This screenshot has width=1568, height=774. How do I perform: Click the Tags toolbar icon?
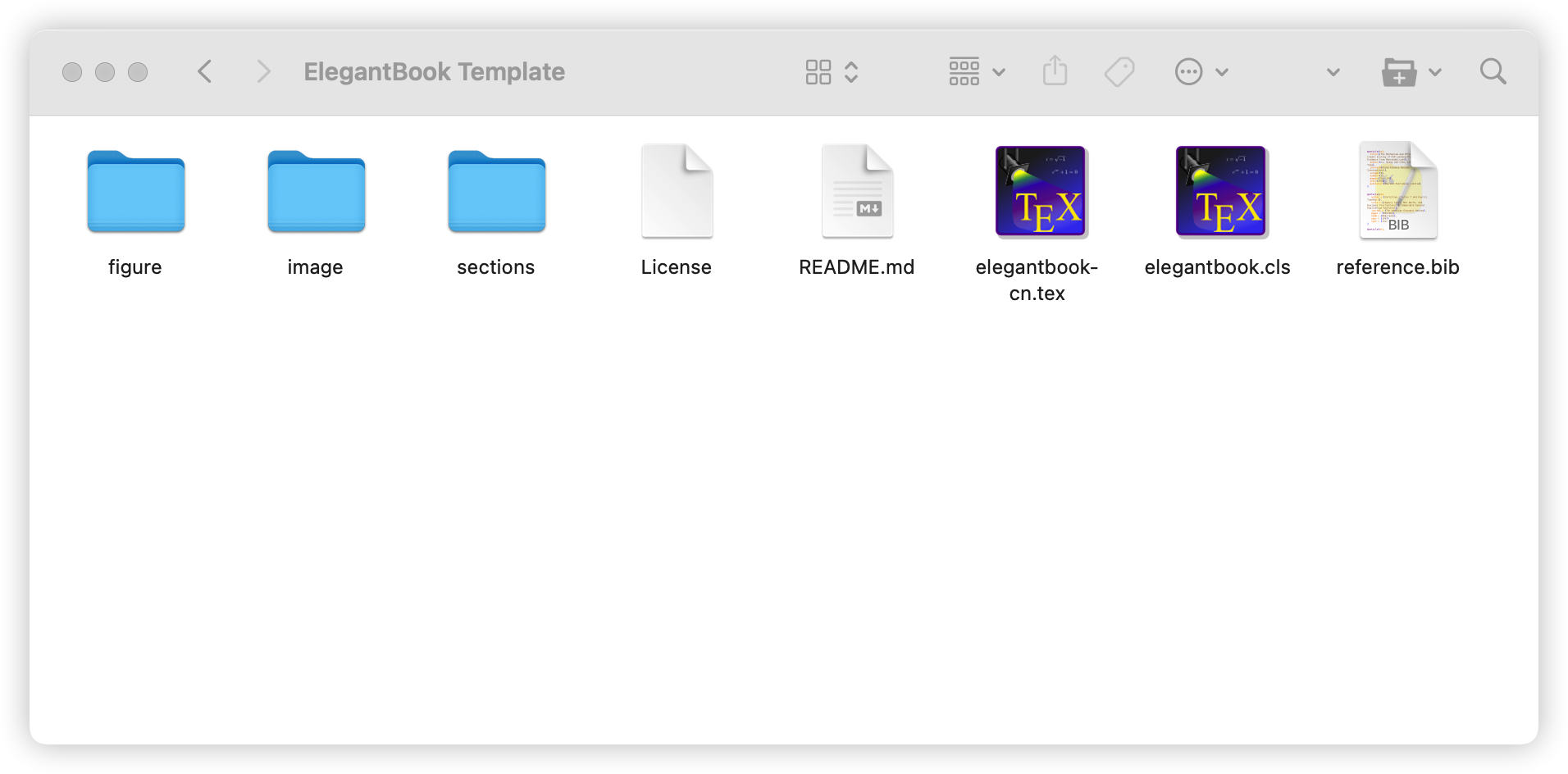click(x=1119, y=72)
